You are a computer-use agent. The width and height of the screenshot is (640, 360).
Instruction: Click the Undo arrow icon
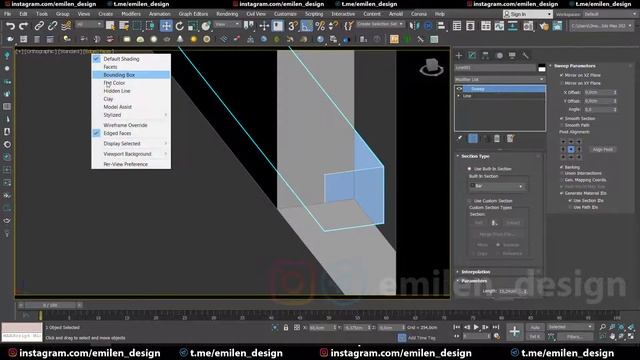click(x=10, y=26)
